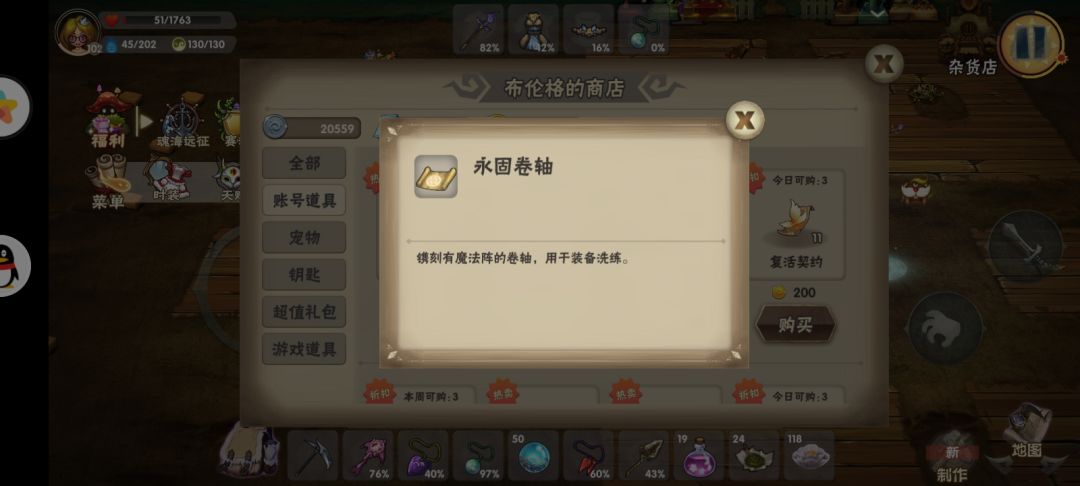Use the purple potion with count 19
Screen dimensions: 1080x486
point(698,456)
